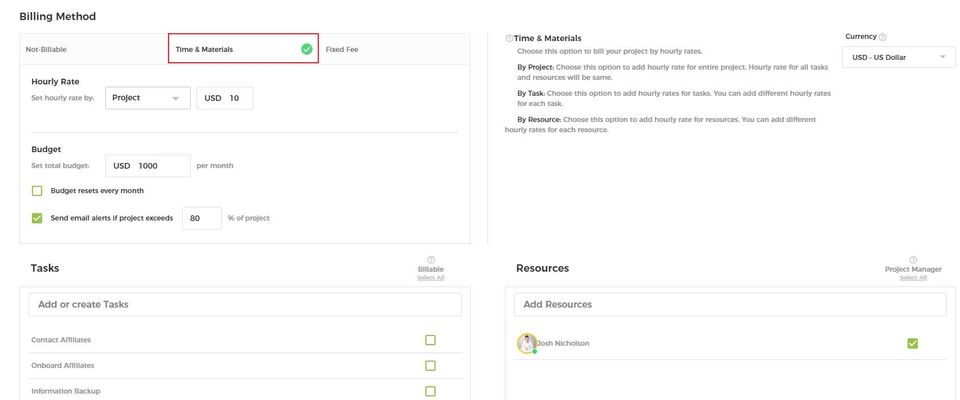Open the hourly rate Project dropdown

pos(147,98)
